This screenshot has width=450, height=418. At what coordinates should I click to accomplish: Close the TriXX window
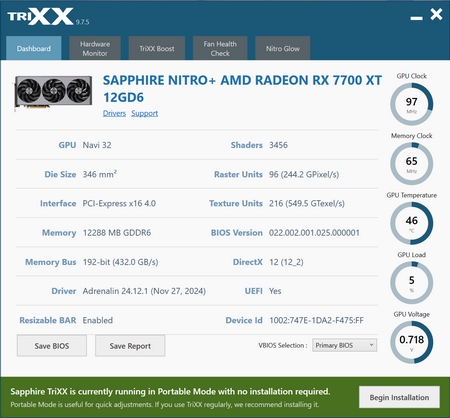tap(436, 14)
